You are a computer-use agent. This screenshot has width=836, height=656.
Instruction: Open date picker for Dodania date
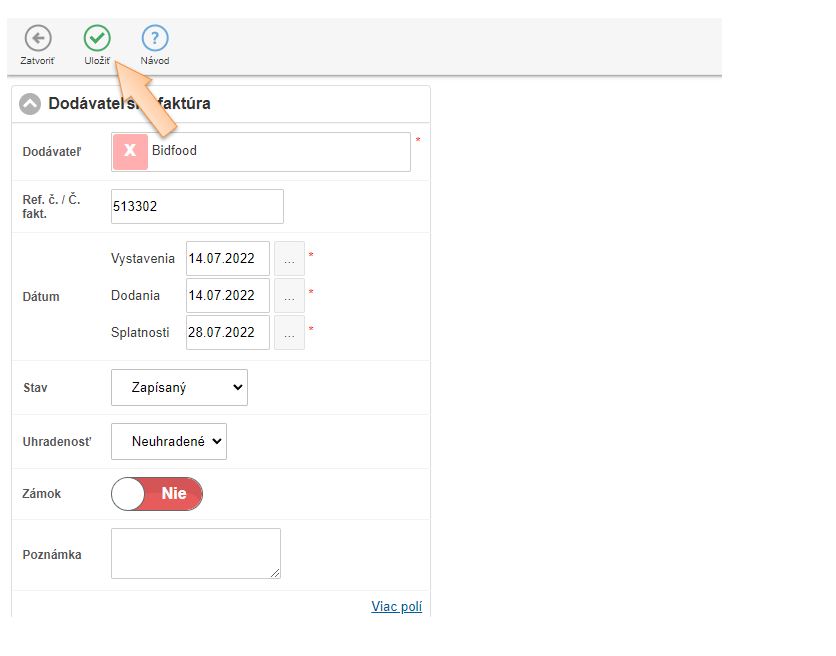(289, 295)
